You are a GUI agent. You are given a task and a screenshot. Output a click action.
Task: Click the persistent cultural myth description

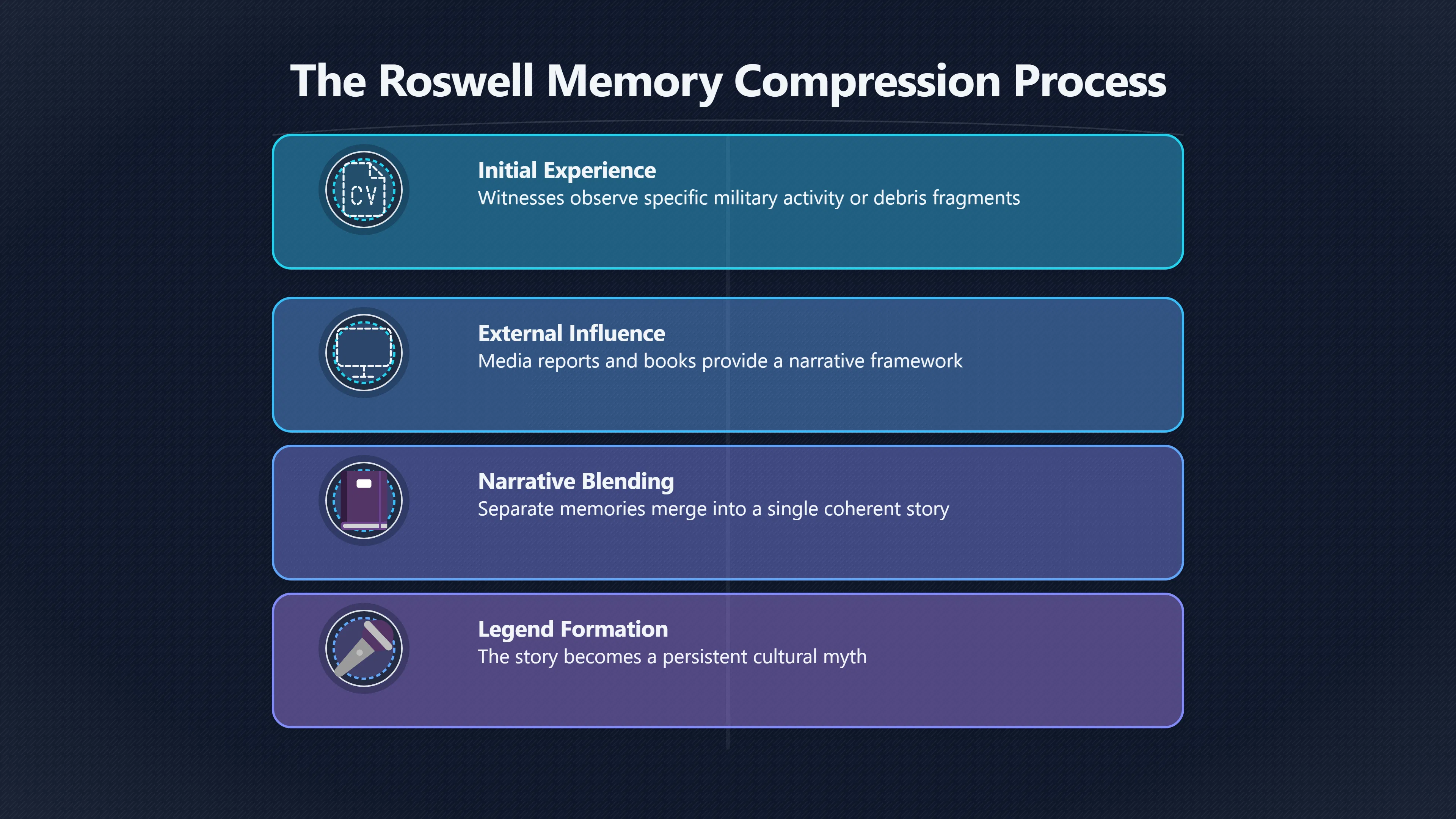[672, 657]
